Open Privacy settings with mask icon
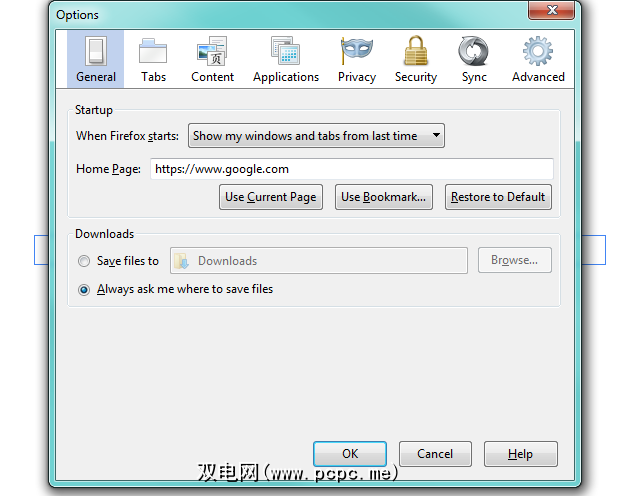The image size is (640, 496). [x=357, y=59]
